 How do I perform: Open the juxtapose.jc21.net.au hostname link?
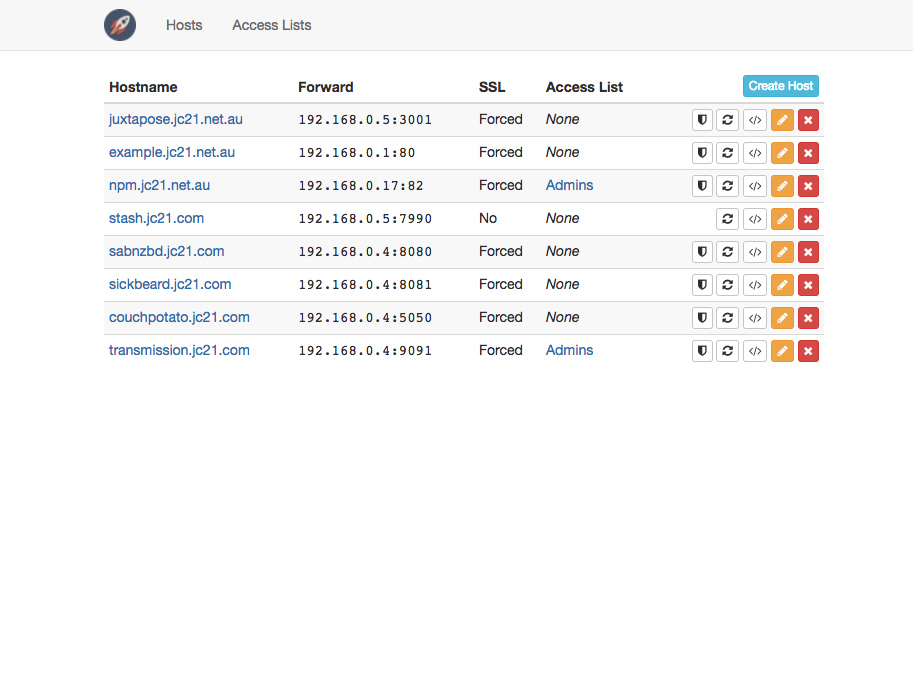[176, 119]
